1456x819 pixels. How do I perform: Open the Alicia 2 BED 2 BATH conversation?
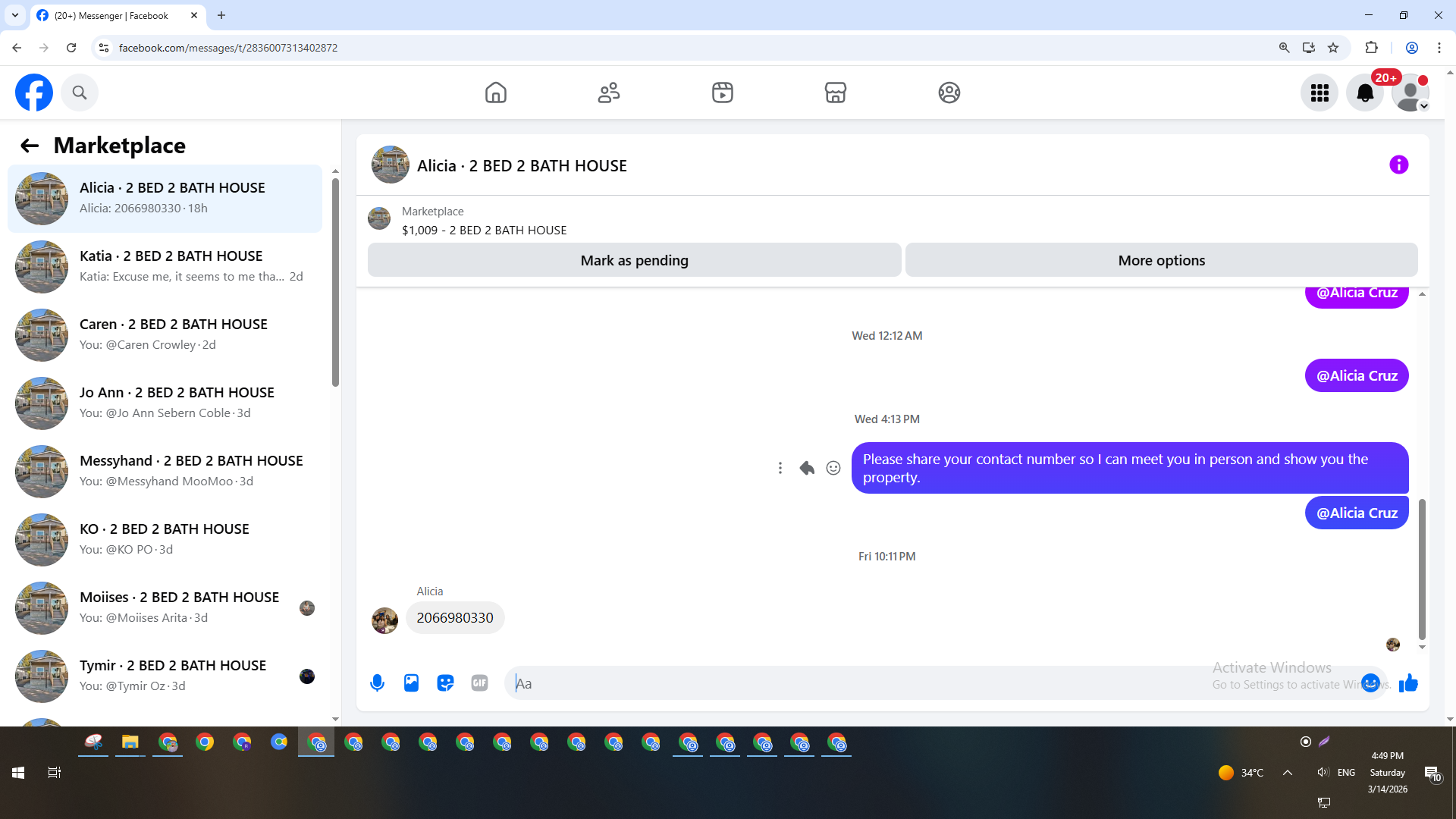(x=165, y=199)
